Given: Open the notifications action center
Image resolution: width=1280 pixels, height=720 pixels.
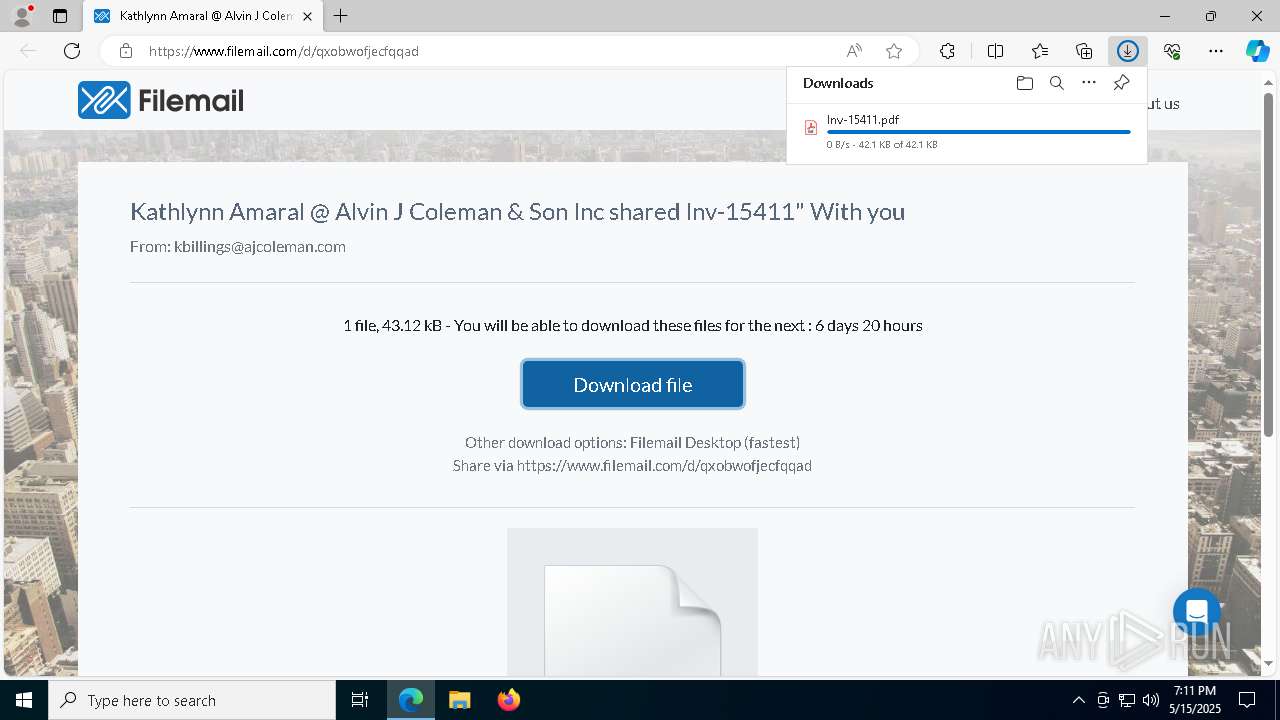Looking at the screenshot, I should (x=1247, y=700).
